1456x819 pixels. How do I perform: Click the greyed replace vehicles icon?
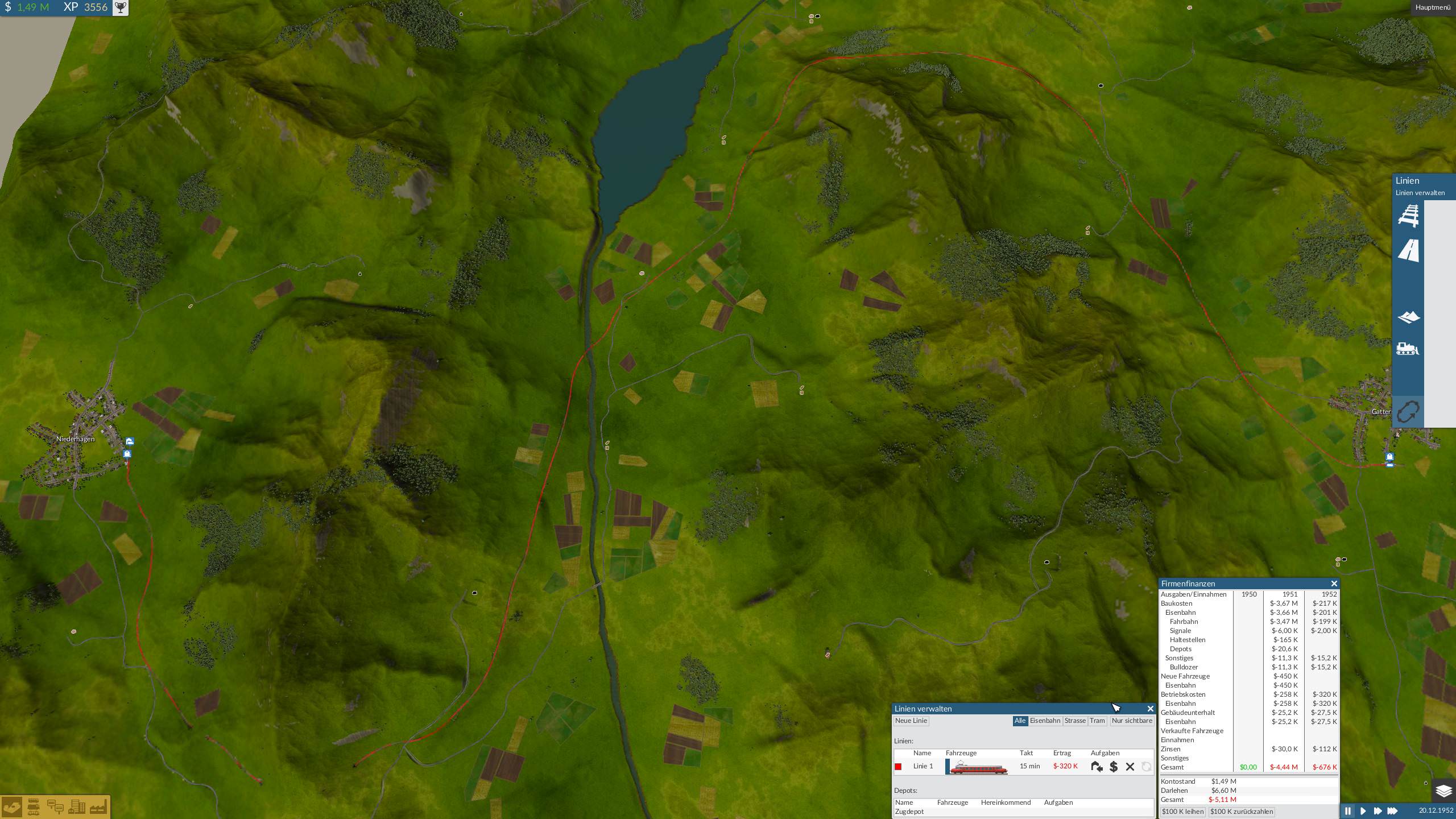tap(1147, 767)
